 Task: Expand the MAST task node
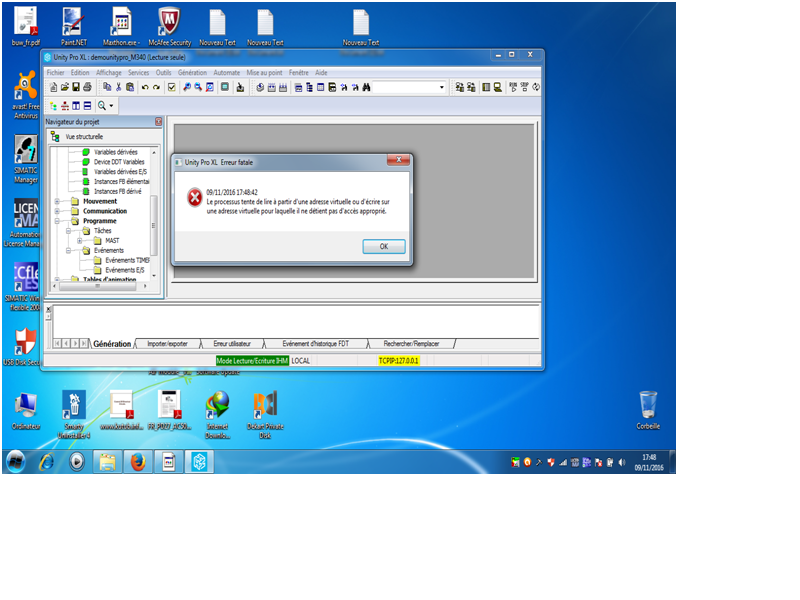point(81,240)
